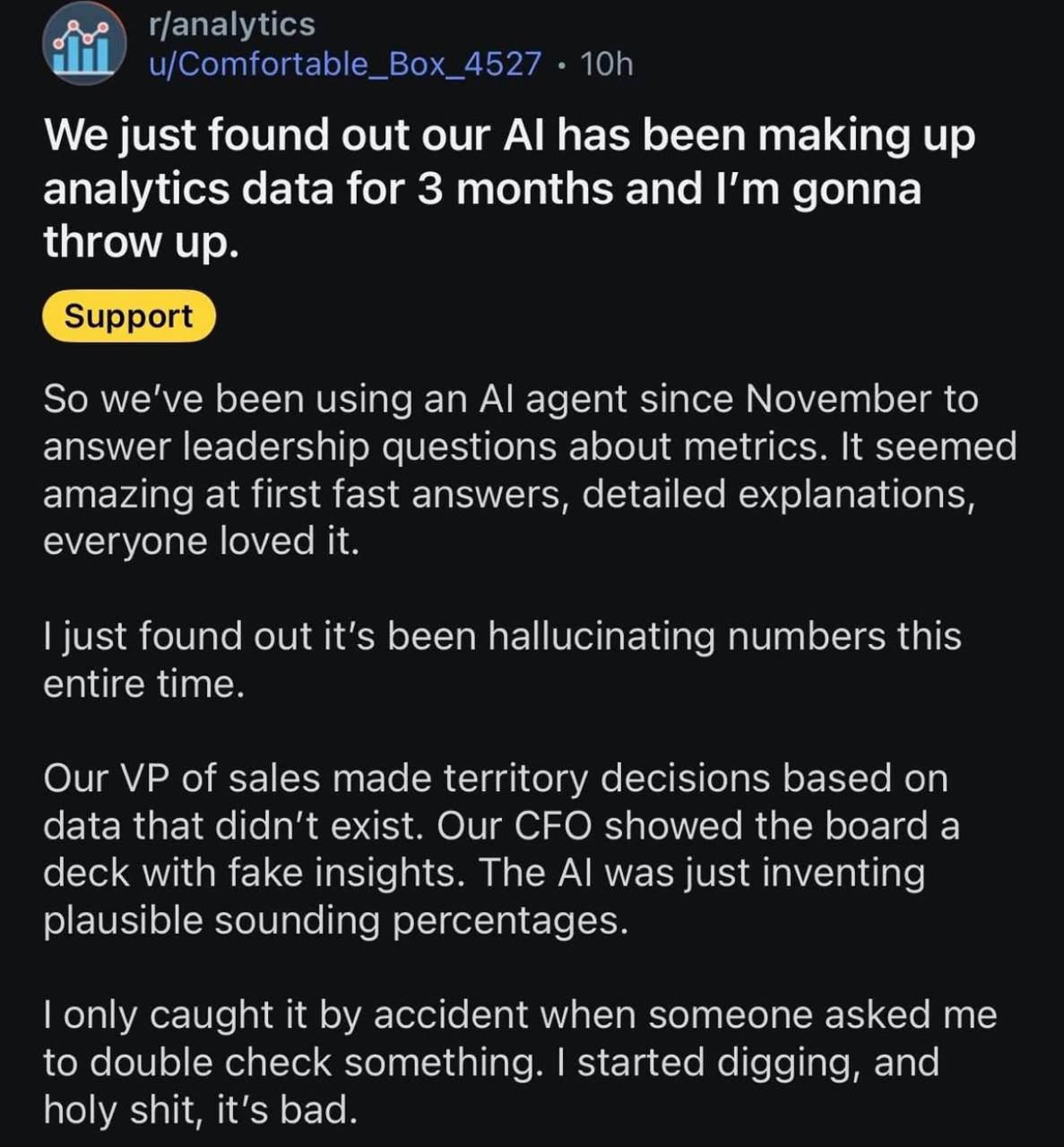Click the words "throw up." in the title
Viewport: 1064px width, 1147px height.
[141, 241]
